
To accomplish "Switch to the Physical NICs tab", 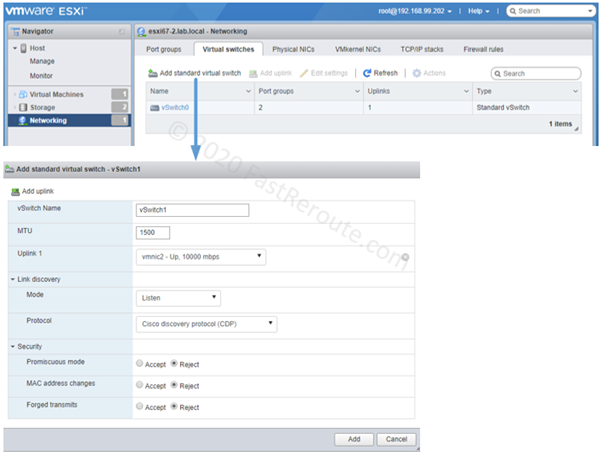I will tap(293, 50).
